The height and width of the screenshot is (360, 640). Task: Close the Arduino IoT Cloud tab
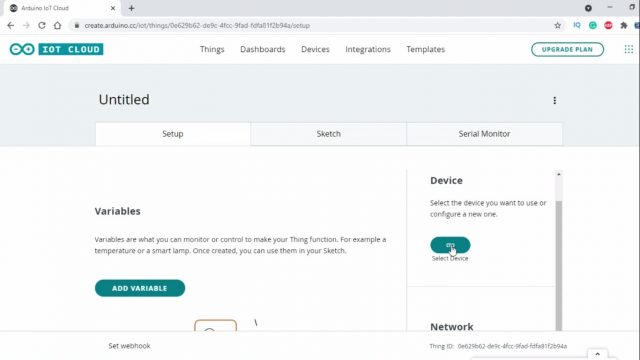113,8
